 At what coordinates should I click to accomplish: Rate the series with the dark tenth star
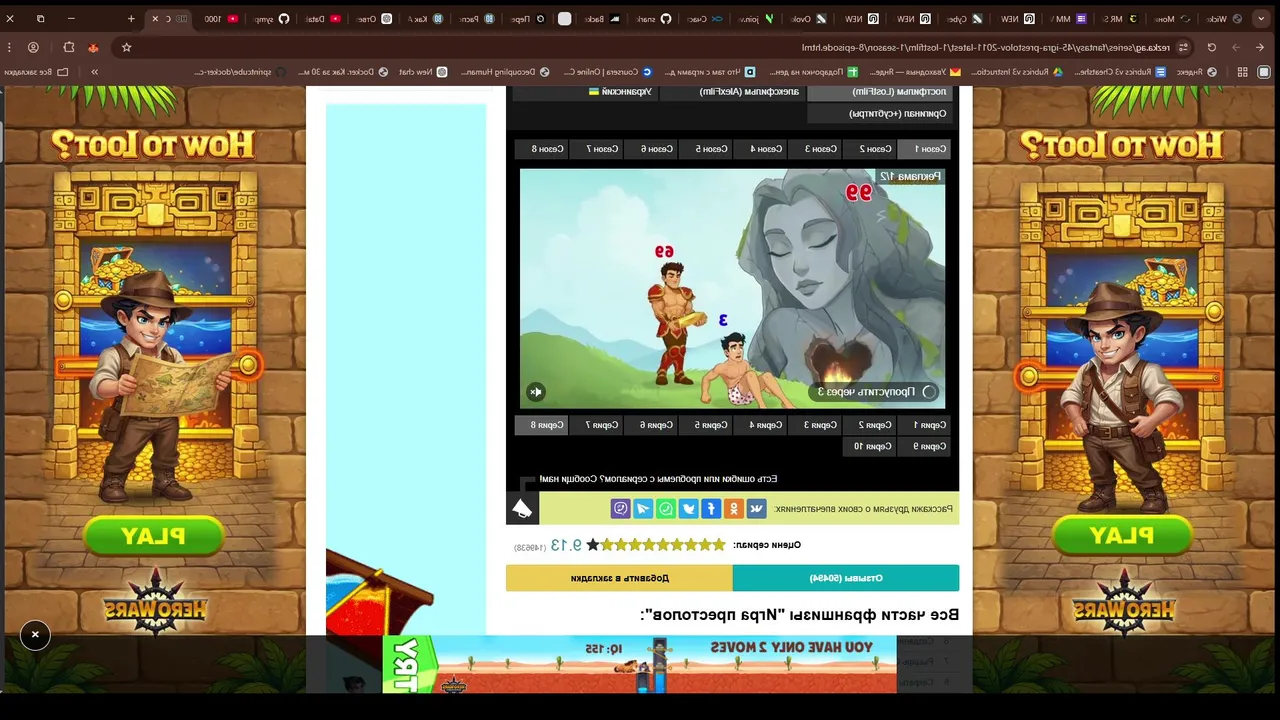click(x=593, y=545)
